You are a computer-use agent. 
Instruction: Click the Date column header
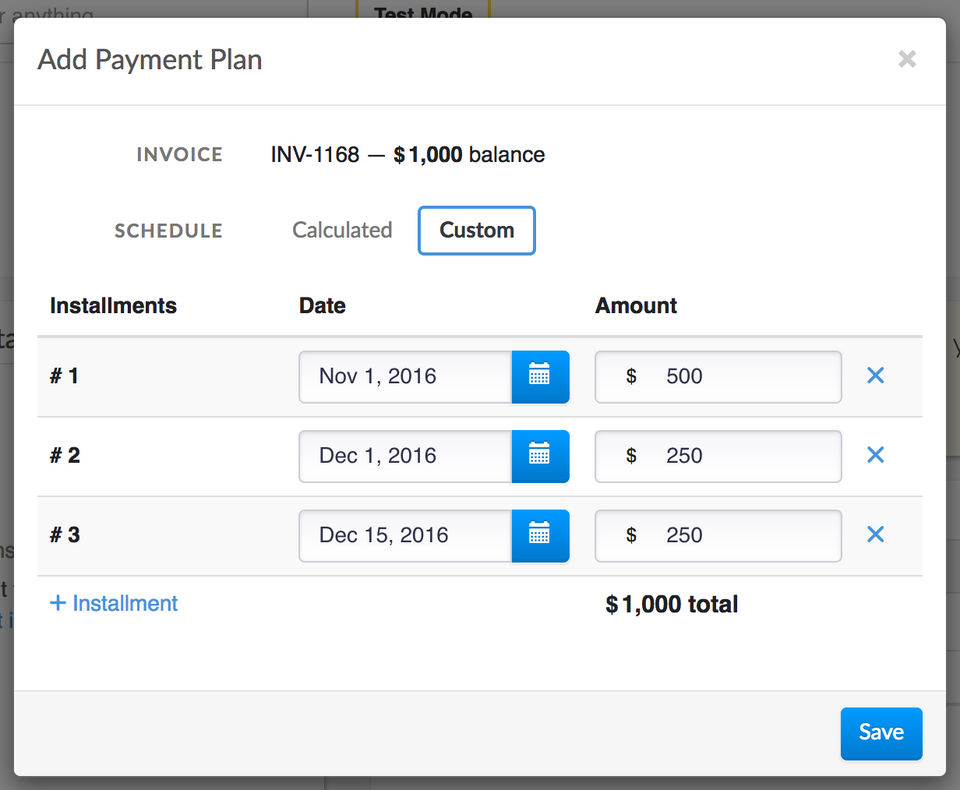click(322, 306)
